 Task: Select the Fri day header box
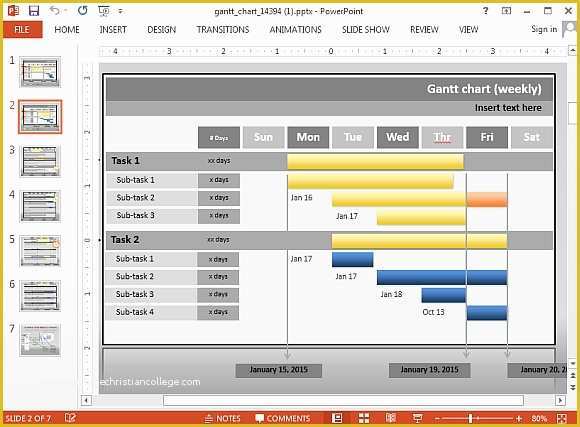tap(487, 137)
